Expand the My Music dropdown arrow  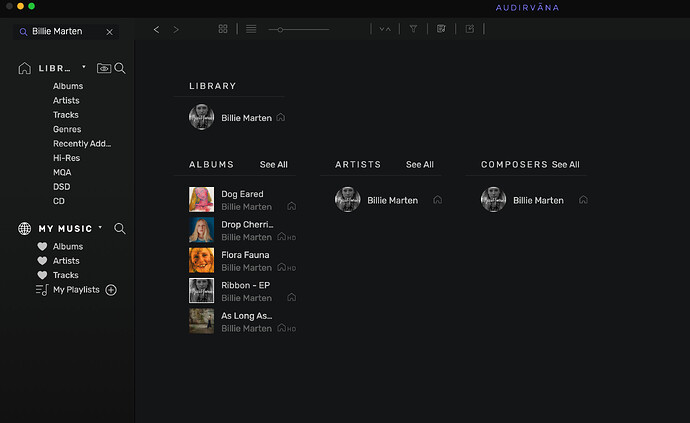100,227
